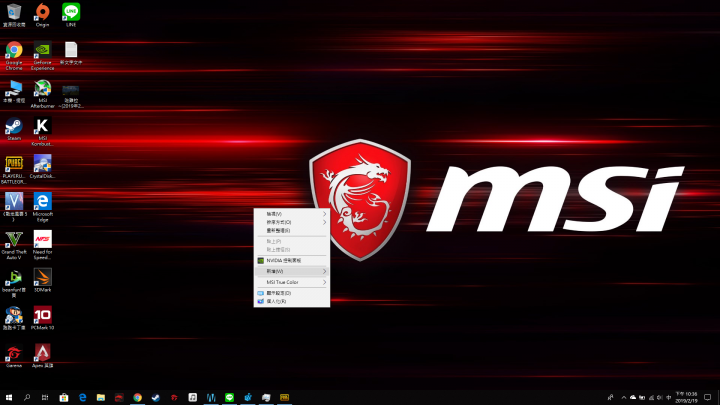Open taskbar search magnifier

pyautogui.click(x=27, y=397)
